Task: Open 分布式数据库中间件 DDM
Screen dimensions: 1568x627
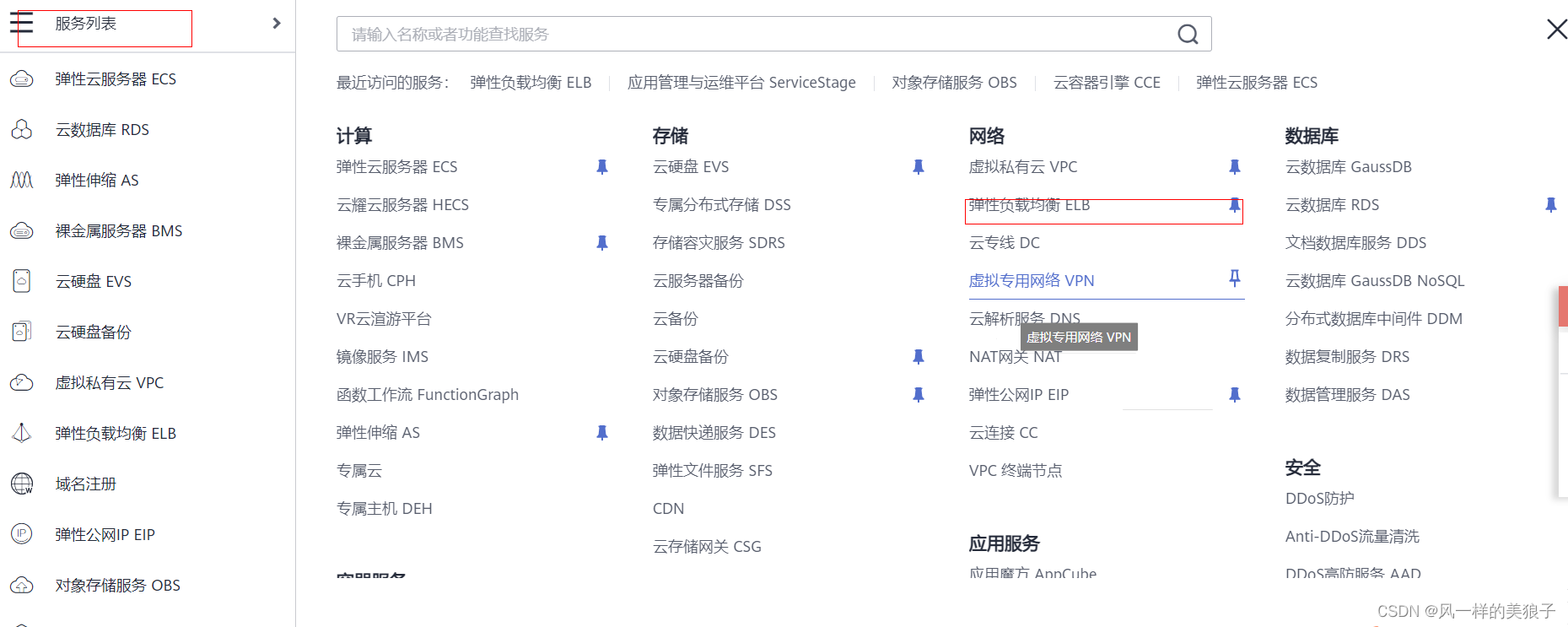Action: tap(1374, 319)
